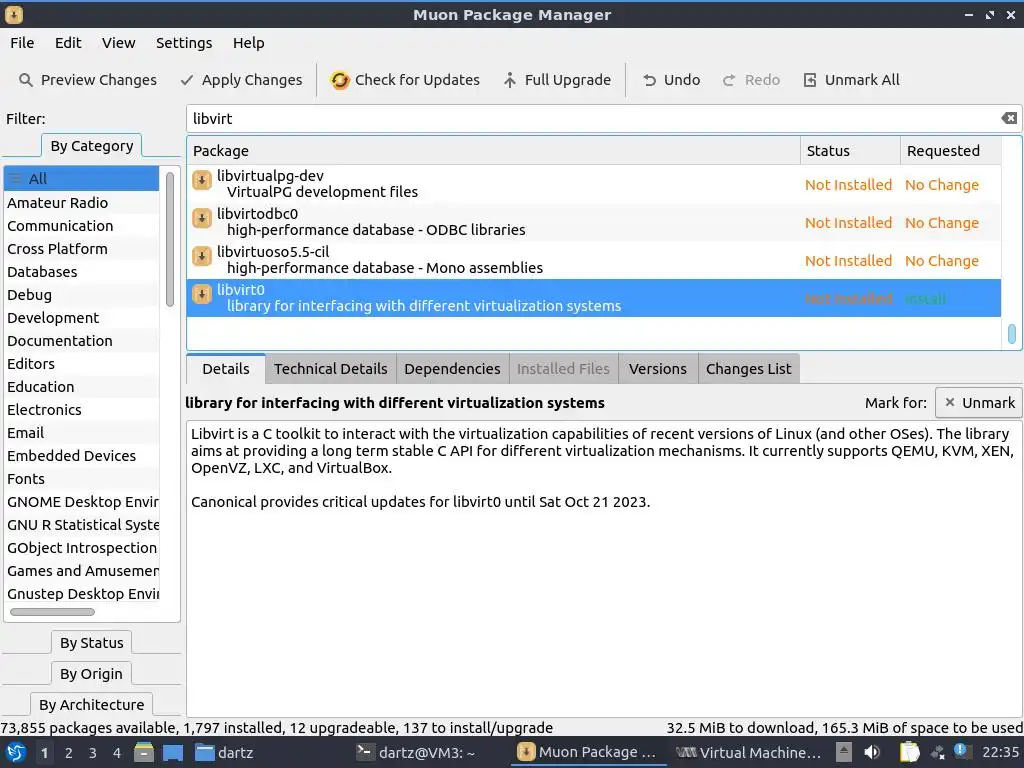Image resolution: width=1024 pixels, height=768 pixels.
Task: Click the libvirtodbc0 package icon
Action: pyautogui.click(x=202, y=218)
